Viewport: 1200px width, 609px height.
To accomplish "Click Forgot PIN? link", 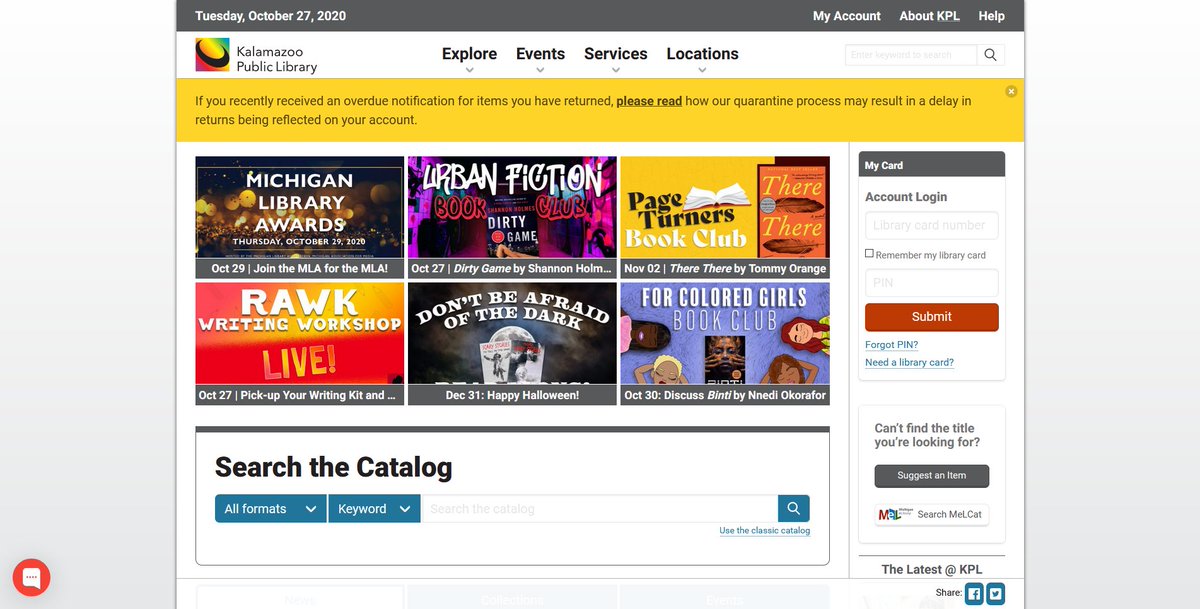I will coord(892,345).
